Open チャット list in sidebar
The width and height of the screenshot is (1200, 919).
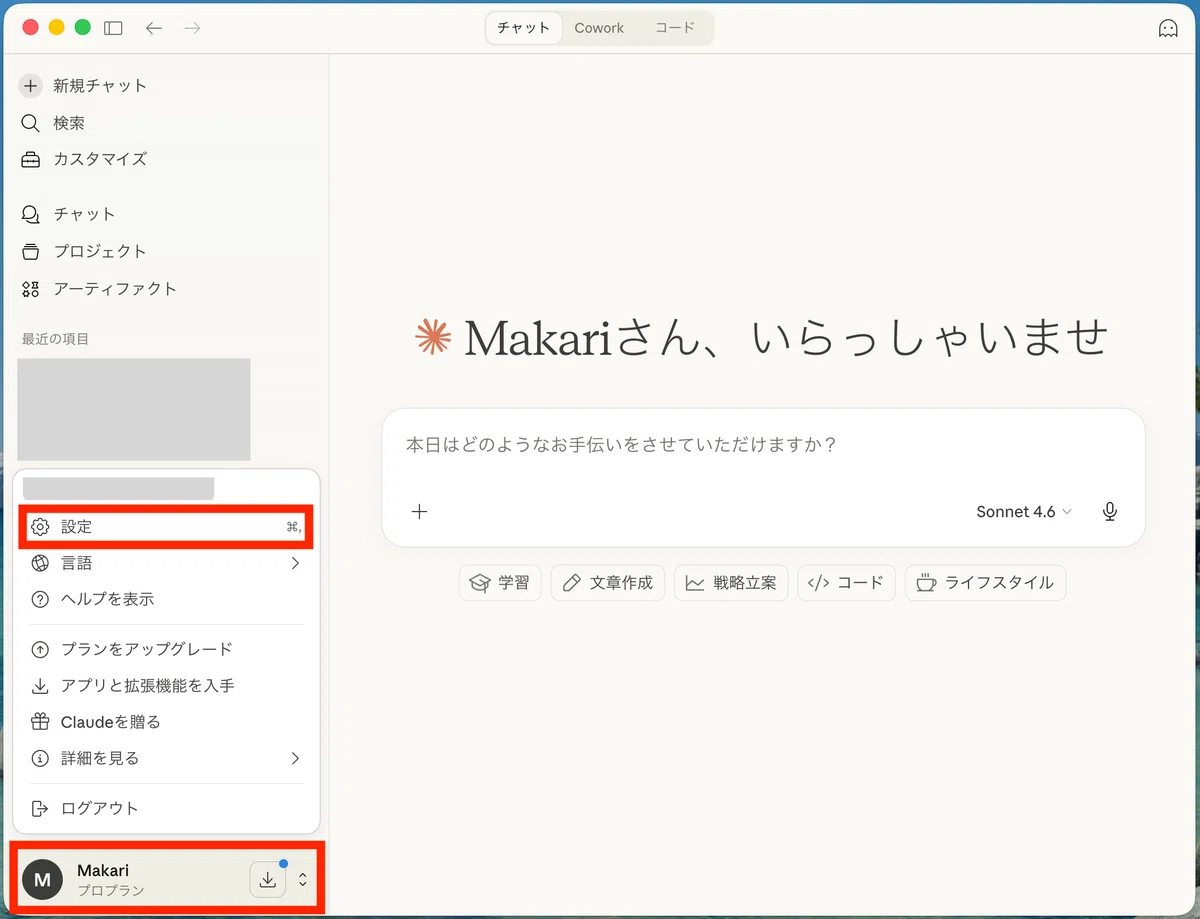[x=68, y=214]
